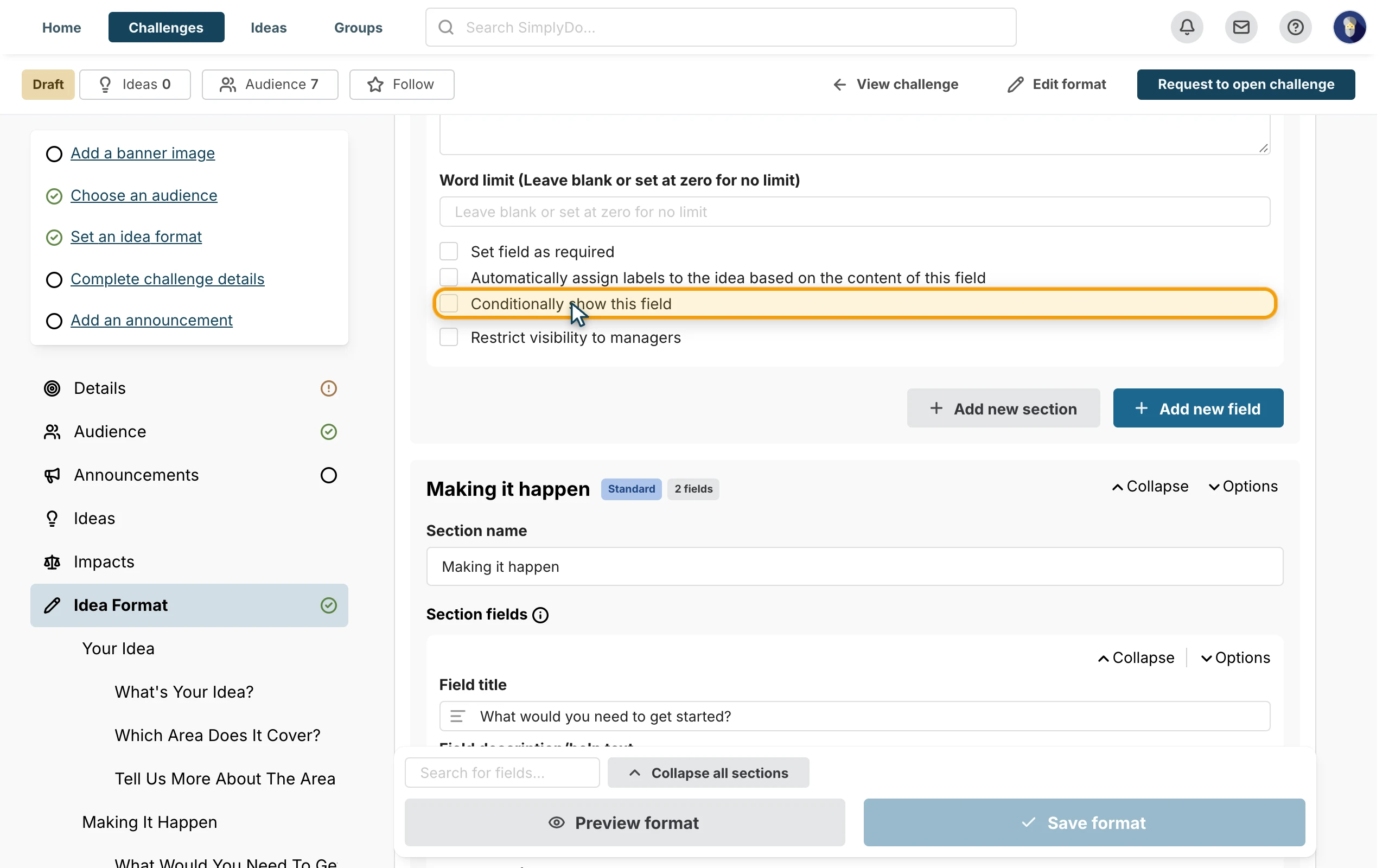Viewport: 1389px width, 868px height.
Task: Open the notifications bell icon
Action: click(x=1187, y=27)
